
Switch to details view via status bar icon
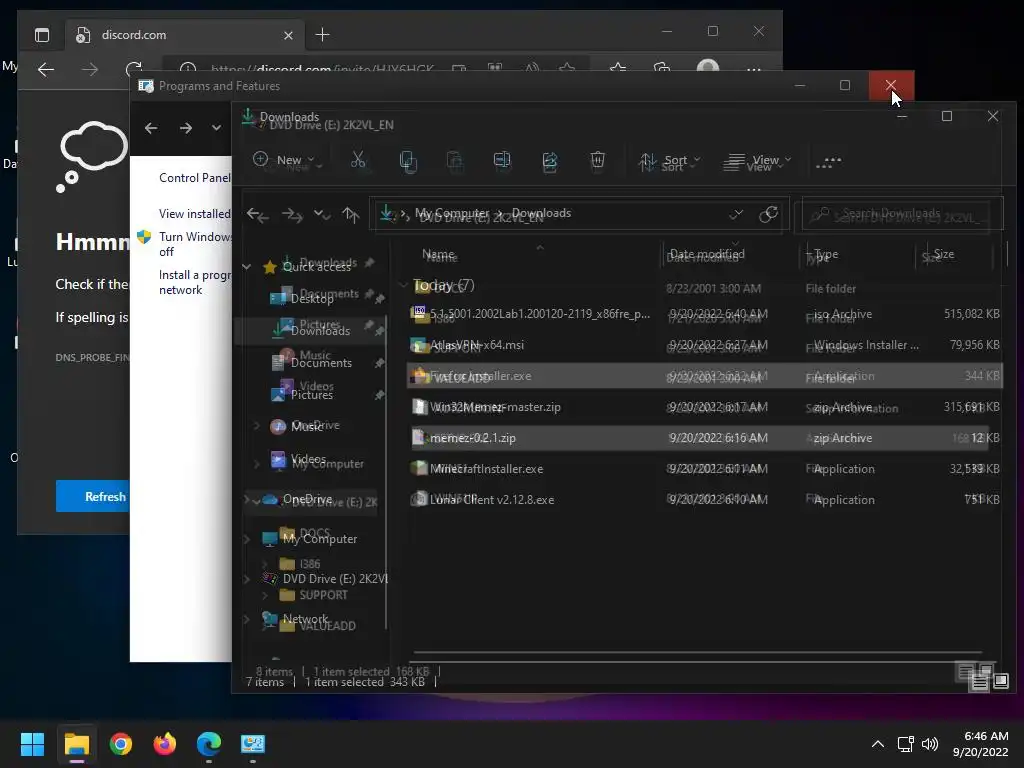pyautogui.click(x=980, y=682)
